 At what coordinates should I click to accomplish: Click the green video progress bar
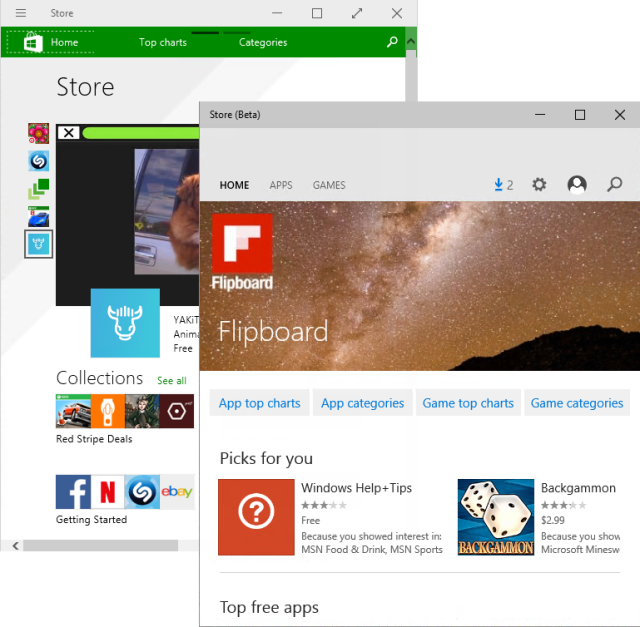[141, 133]
